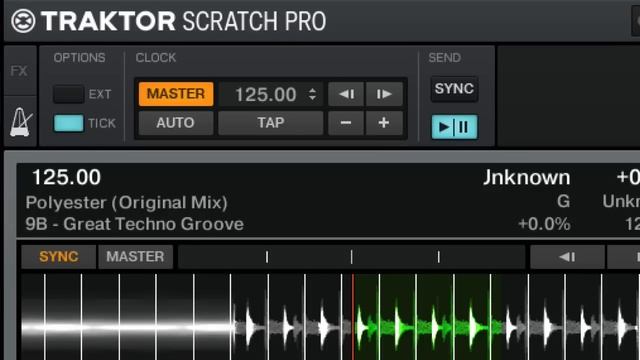The height and width of the screenshot is (360, 640).
Task: Click the track title Polyester (Original Mix)
Action: 127,202
